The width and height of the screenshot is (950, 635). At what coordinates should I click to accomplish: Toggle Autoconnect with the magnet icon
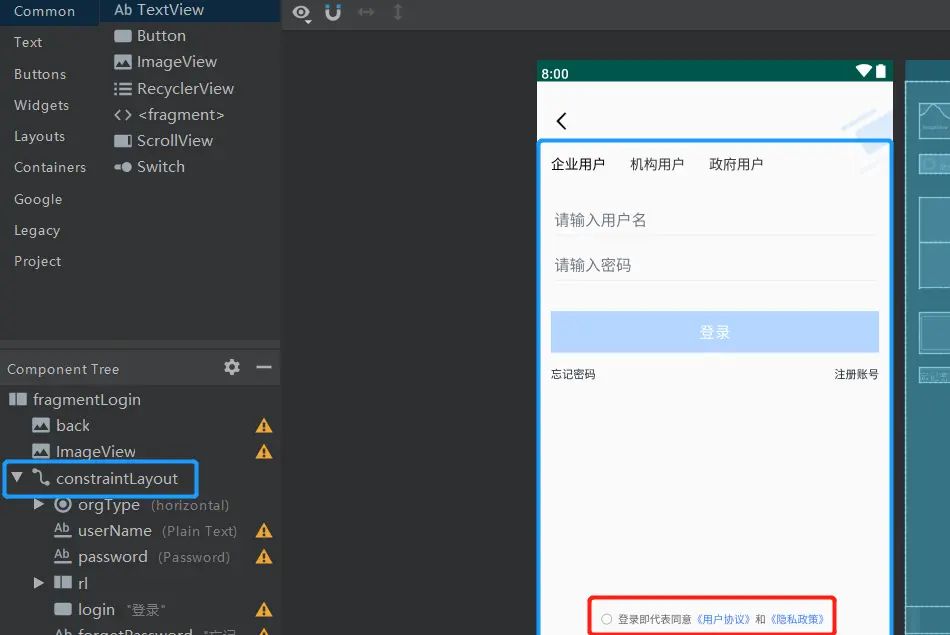(x=333, y=14)
